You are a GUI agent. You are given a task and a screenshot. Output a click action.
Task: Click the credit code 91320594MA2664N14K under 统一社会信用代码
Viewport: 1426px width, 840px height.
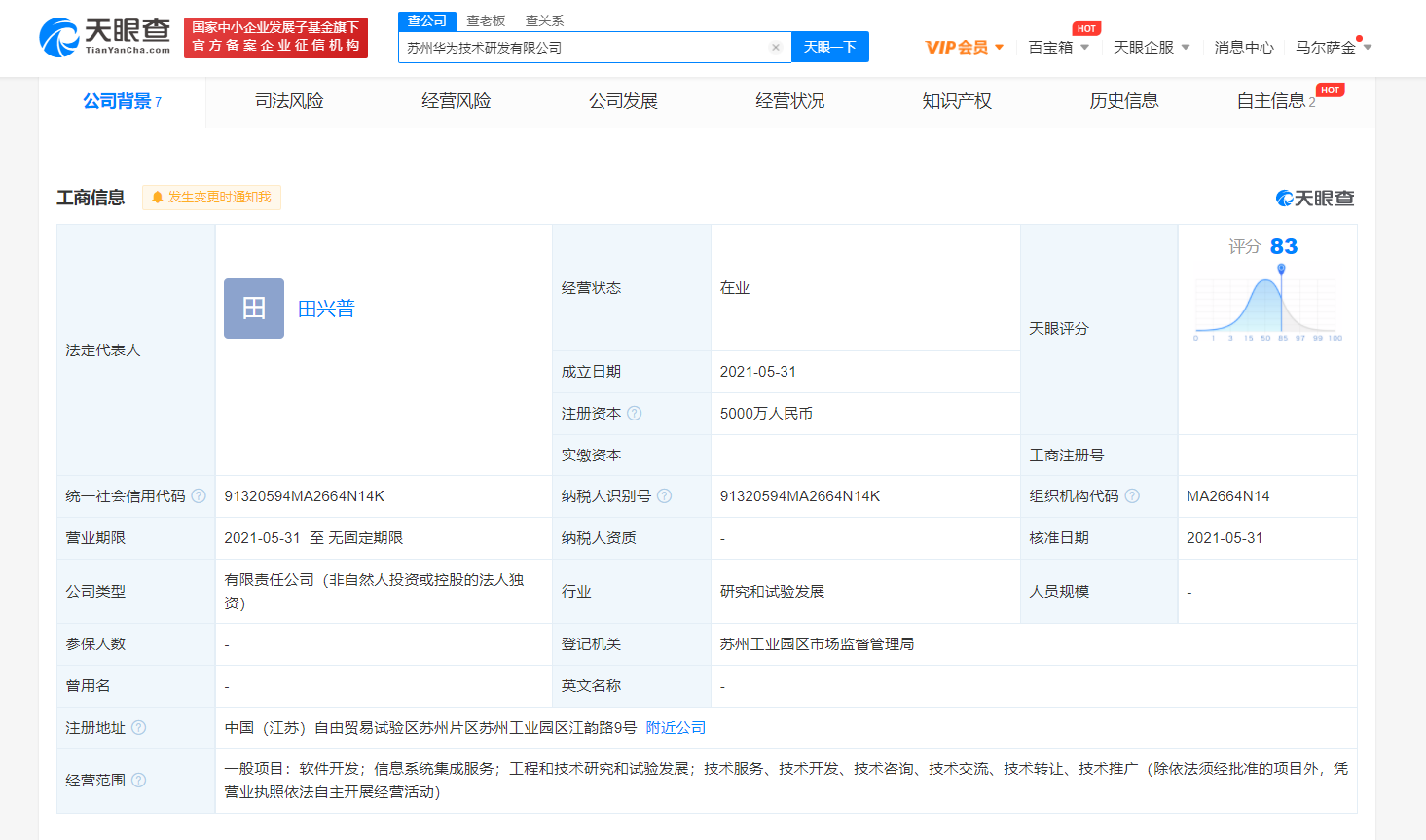pyautogui.click(x=305, y=496)
